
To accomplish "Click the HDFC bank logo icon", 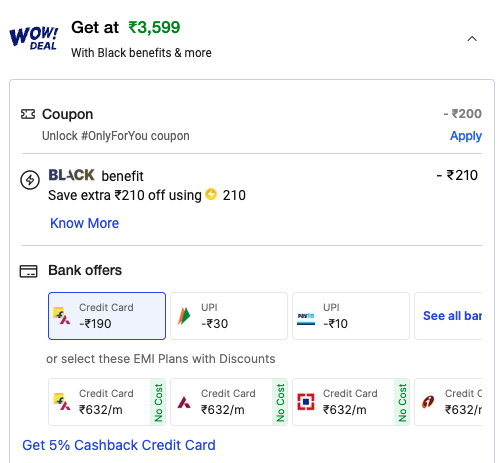I will pos(306,402).
